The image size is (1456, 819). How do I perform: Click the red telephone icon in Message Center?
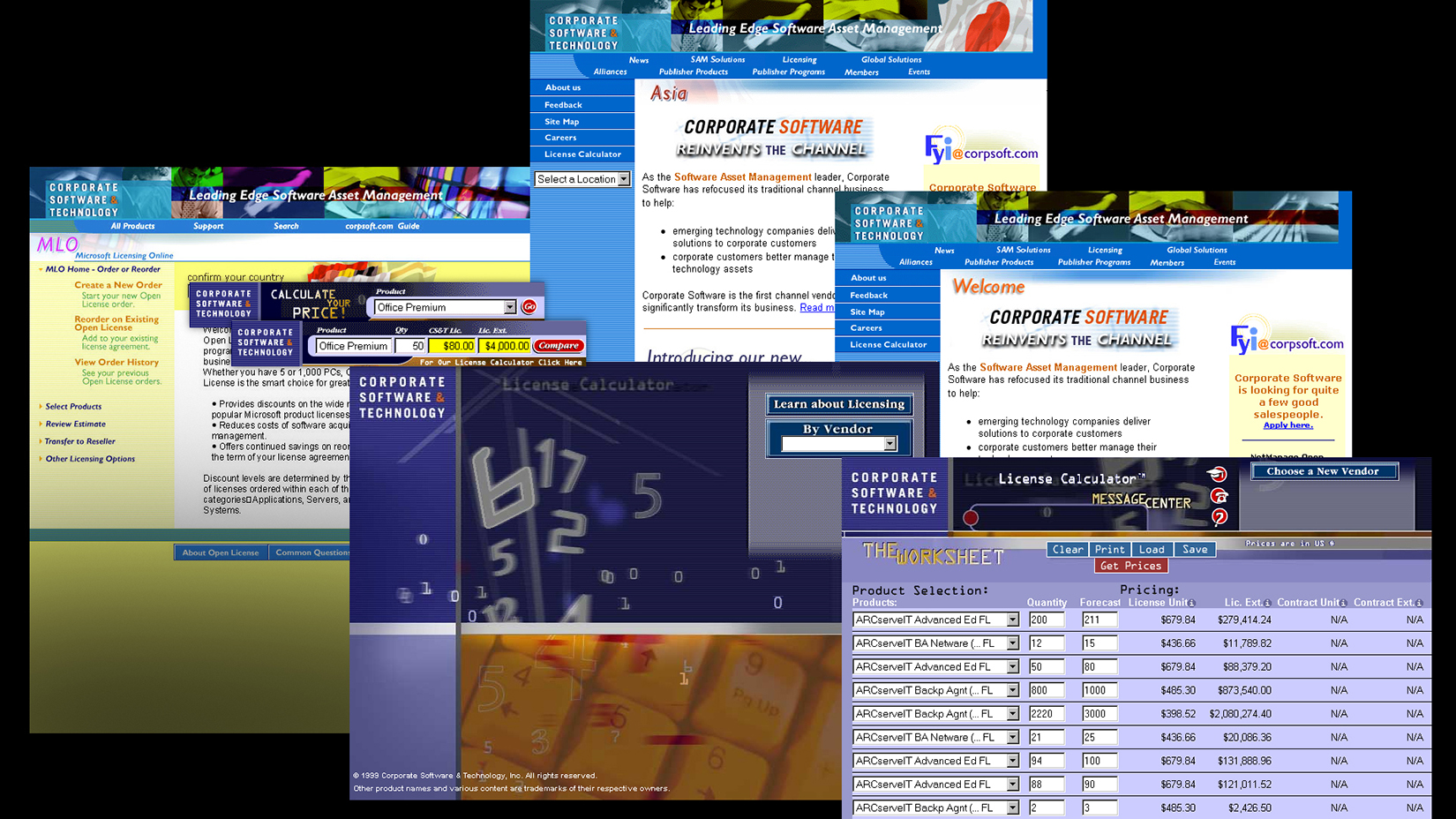pos(1220,497)
